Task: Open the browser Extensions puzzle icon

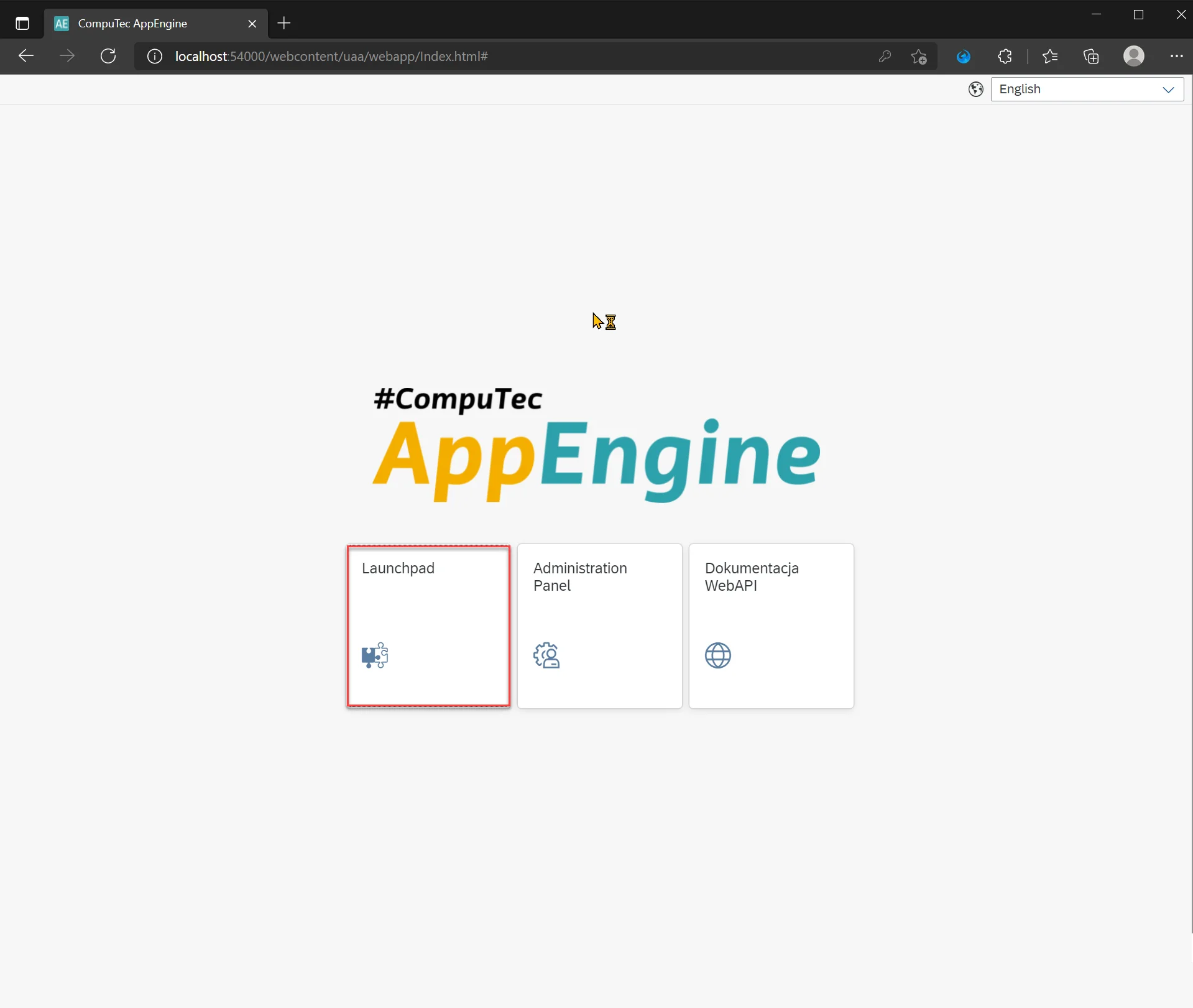Action: 1005,56
